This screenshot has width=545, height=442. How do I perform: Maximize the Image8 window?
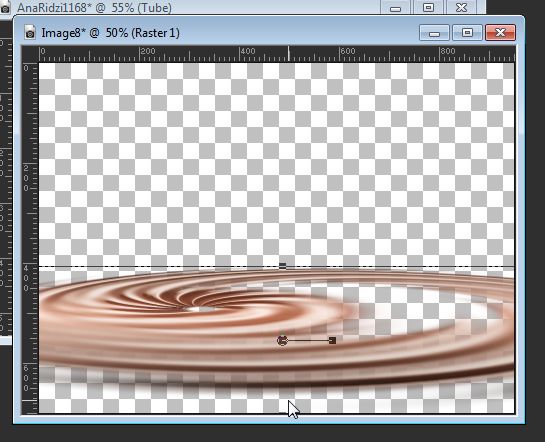tap(467, 33)
